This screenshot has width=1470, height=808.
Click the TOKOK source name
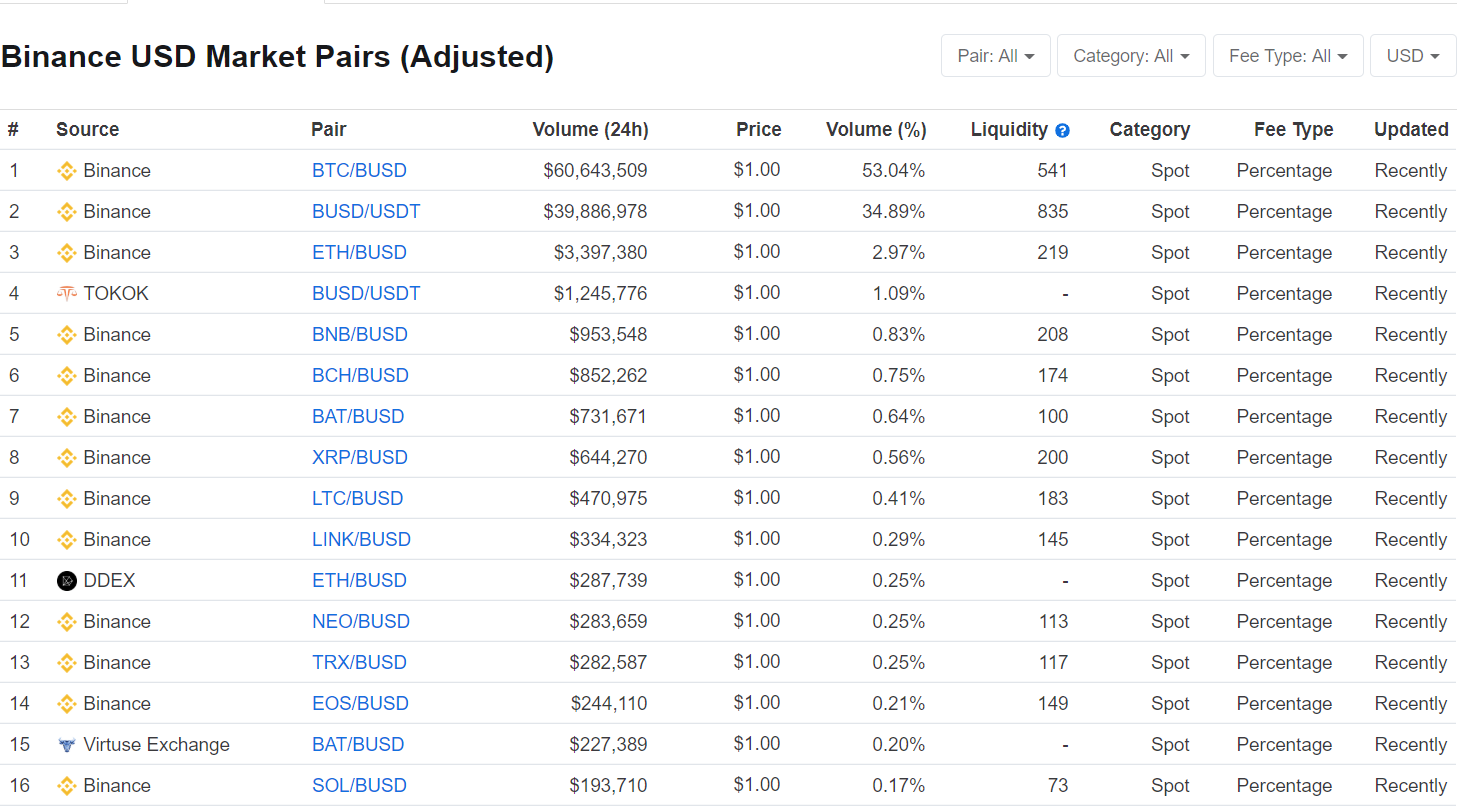point(116,294)
